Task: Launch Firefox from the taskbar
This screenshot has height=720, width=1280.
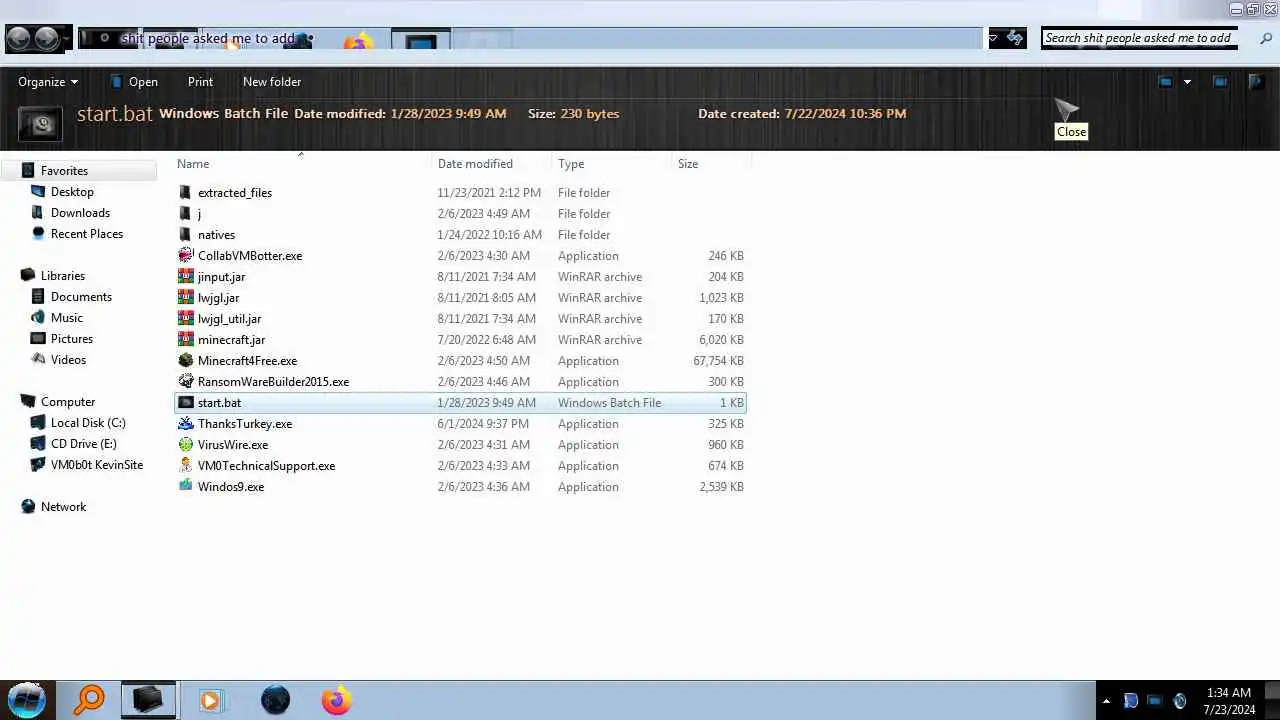Action: [x=336, y=700]
